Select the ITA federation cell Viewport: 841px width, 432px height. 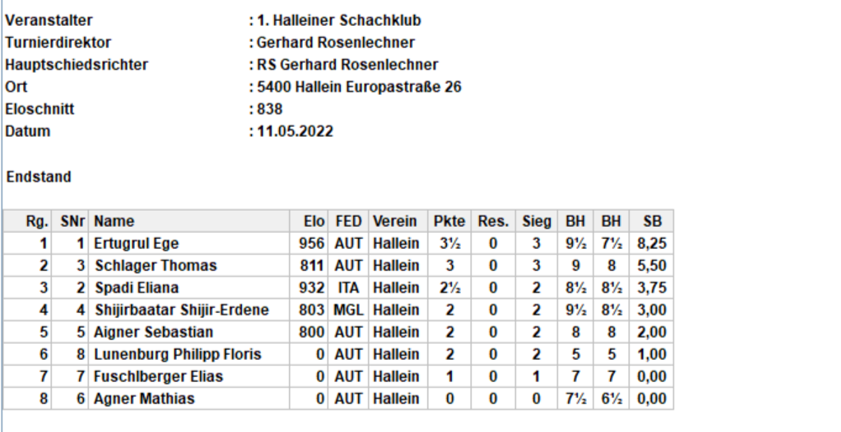click(x=349, y=288)
